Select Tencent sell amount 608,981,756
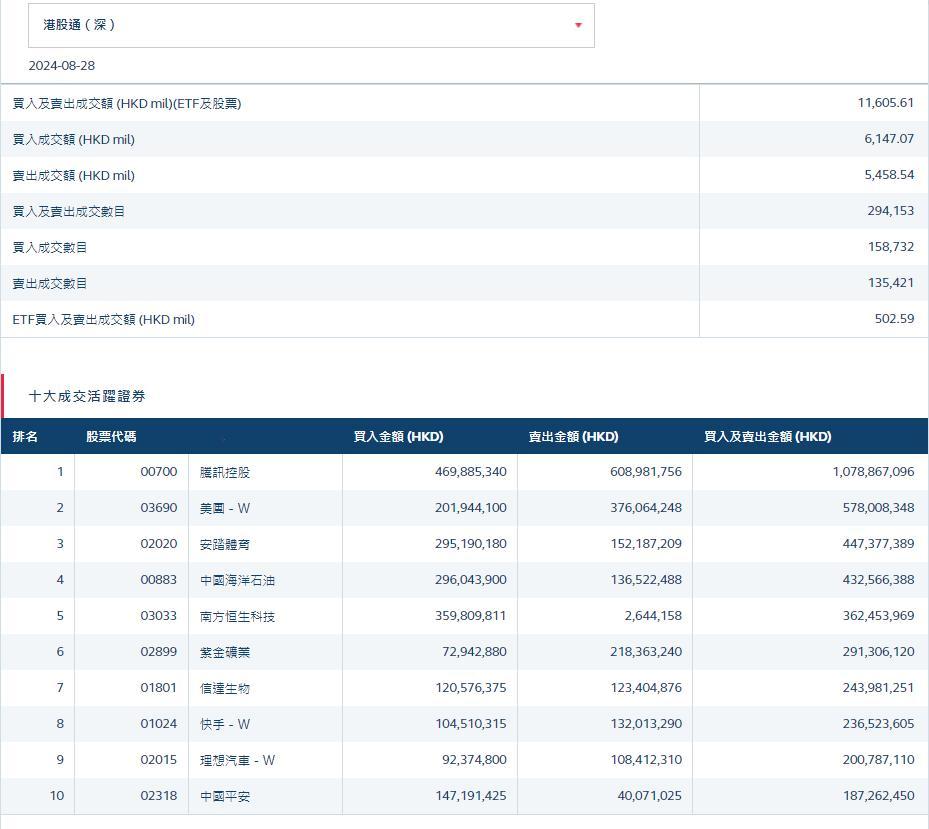The width and height of the screenshot is (929, 829). point(646,472)
